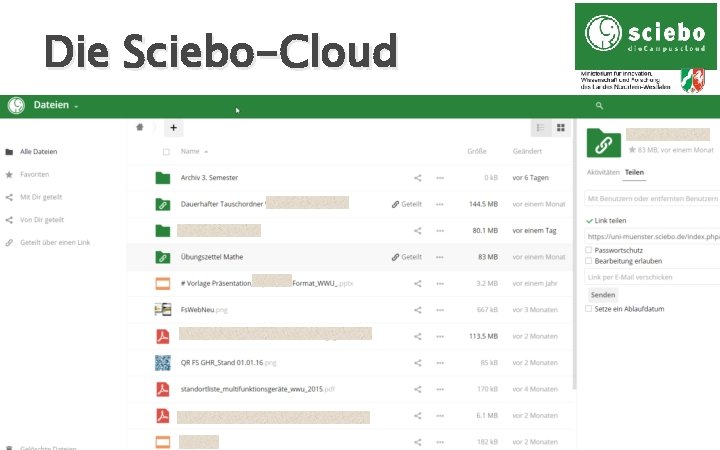The width and height of the screenshot is (720, 450).
Task: Open more options for standortliste PDF
Action: (x=440, y=389)
